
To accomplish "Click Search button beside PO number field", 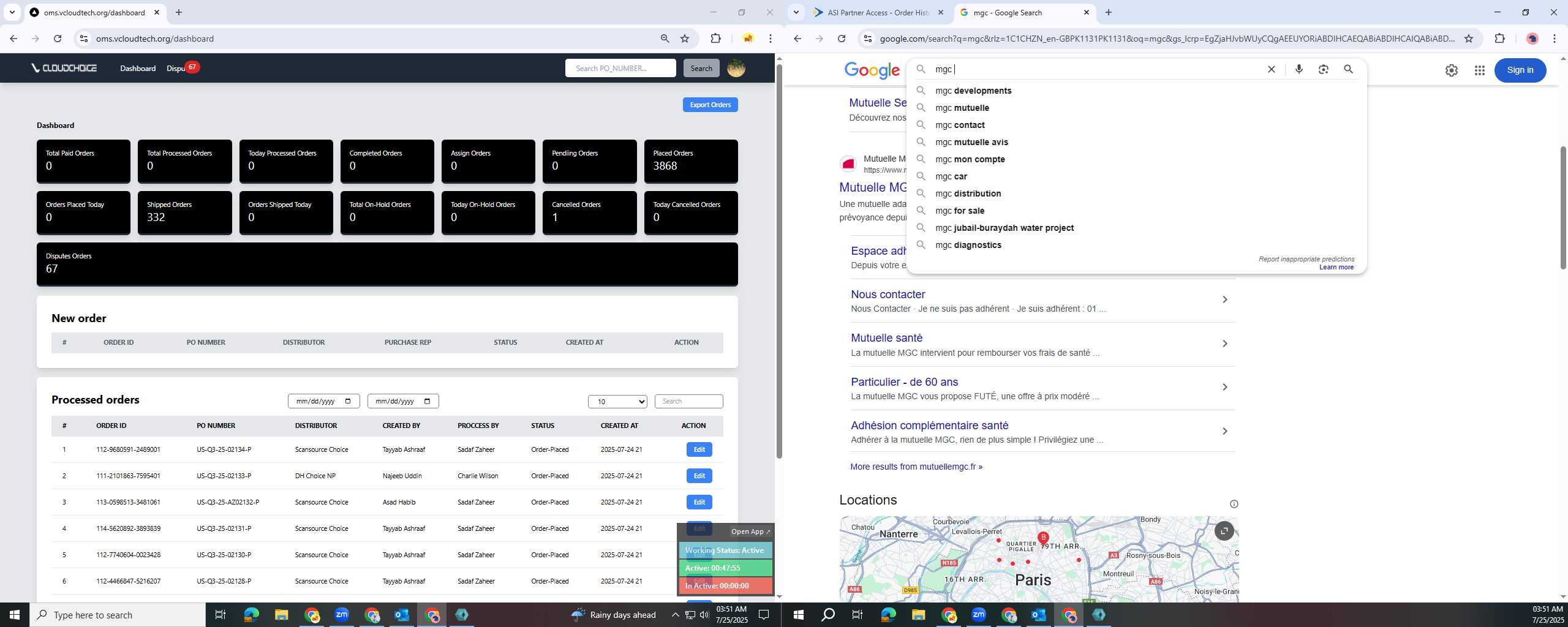I will click(701, 68).
